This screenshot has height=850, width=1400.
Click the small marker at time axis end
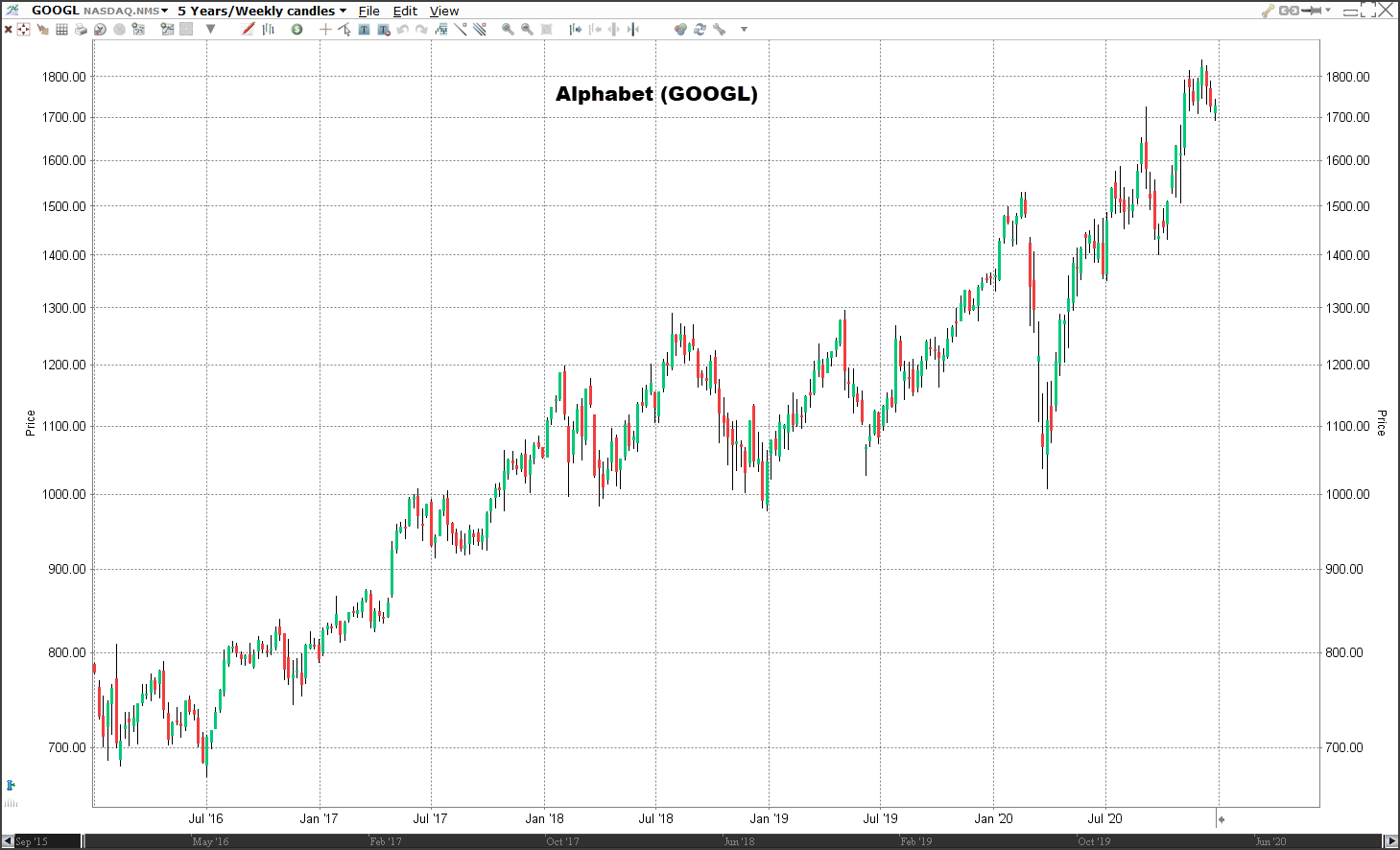pos(1221,819)
